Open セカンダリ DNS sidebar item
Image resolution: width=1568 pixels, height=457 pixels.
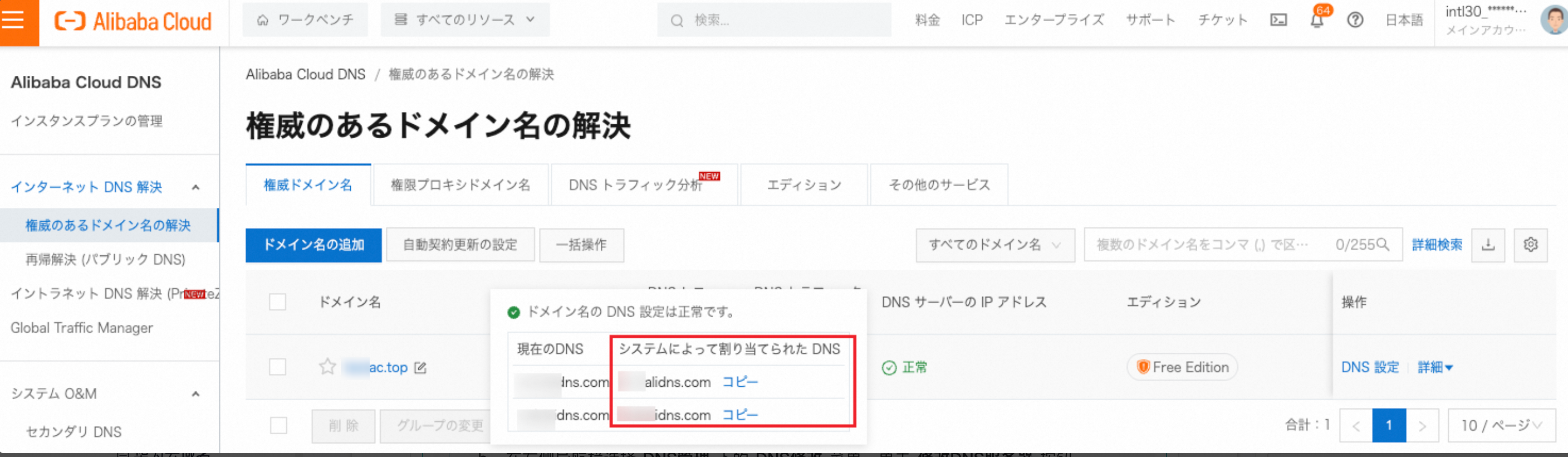(x=73, y=432)
